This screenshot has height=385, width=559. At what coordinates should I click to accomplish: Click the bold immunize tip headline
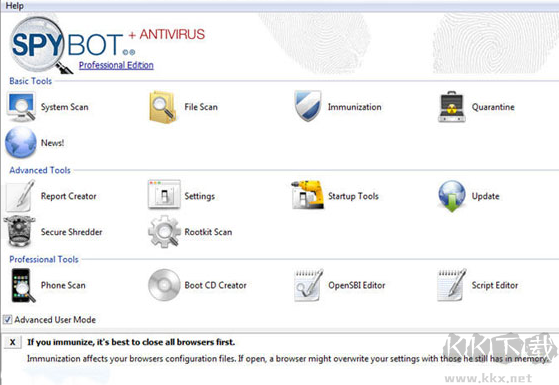point(131,342)
